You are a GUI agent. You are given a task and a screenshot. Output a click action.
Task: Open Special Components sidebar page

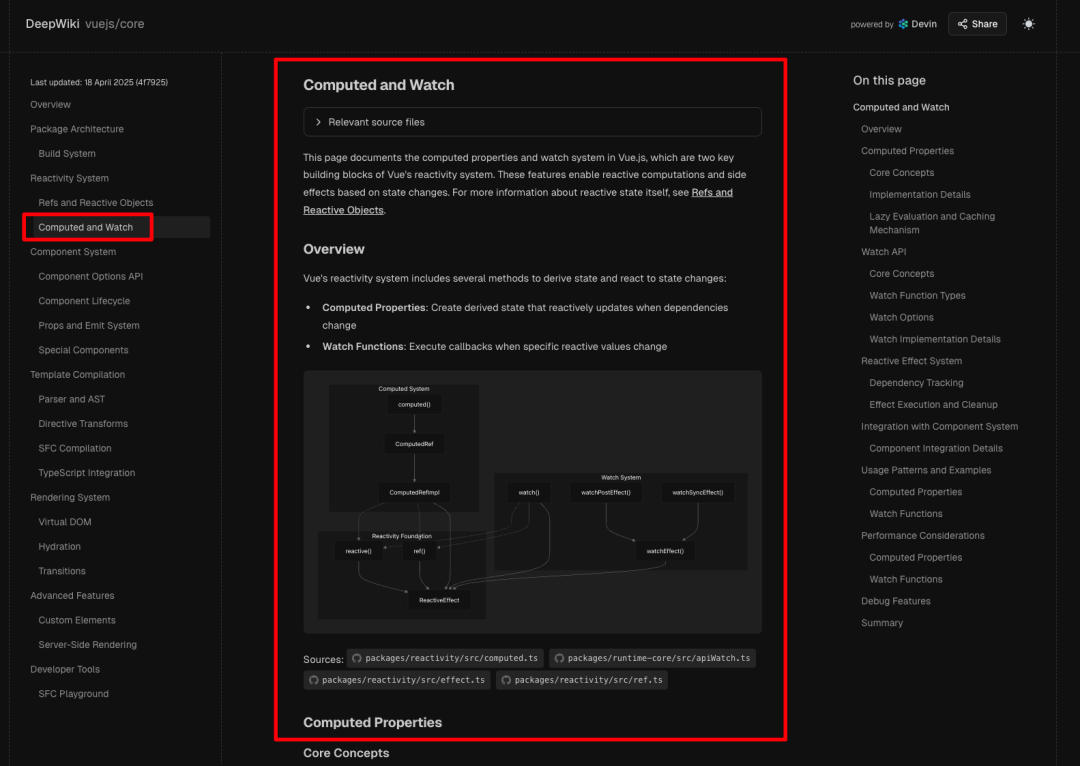(x=83, y=350)
